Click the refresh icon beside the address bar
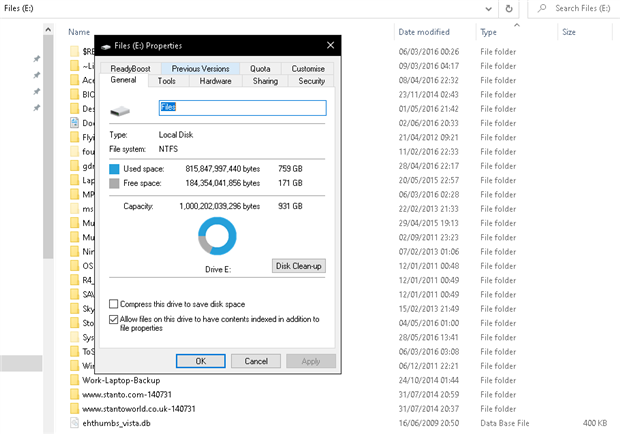The image size is (620, 434). 510,9
